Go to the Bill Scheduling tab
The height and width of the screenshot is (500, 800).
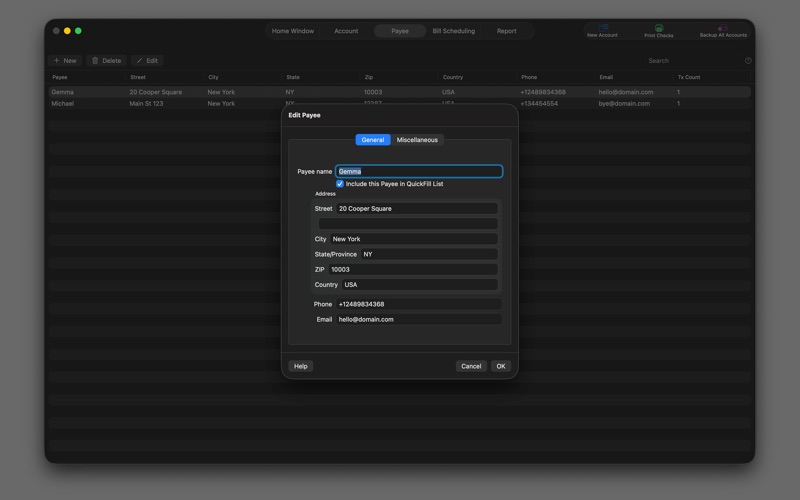[x=454, y=31]
